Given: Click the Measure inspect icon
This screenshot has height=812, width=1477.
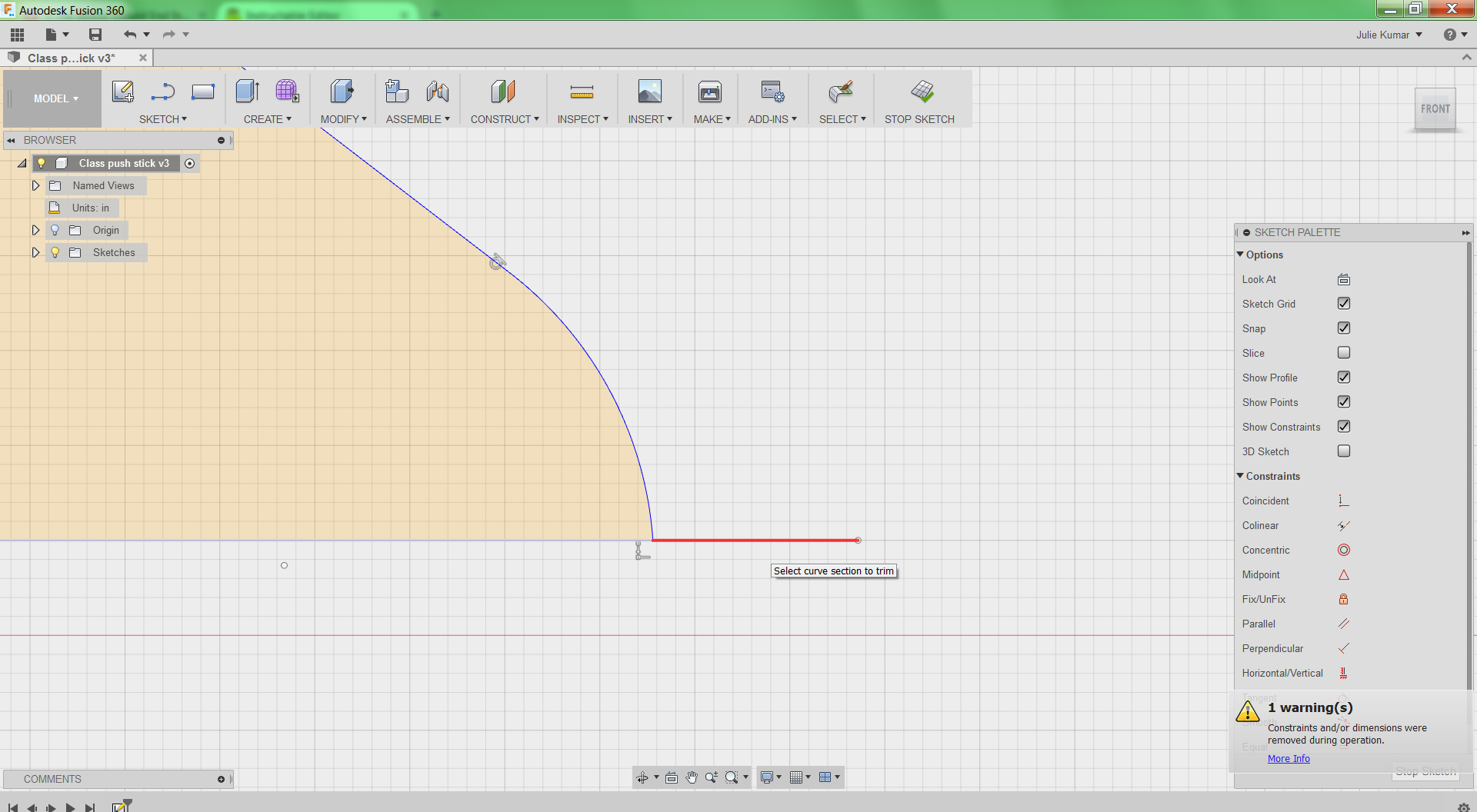Looking at the screenshot, I should point(582,92).
